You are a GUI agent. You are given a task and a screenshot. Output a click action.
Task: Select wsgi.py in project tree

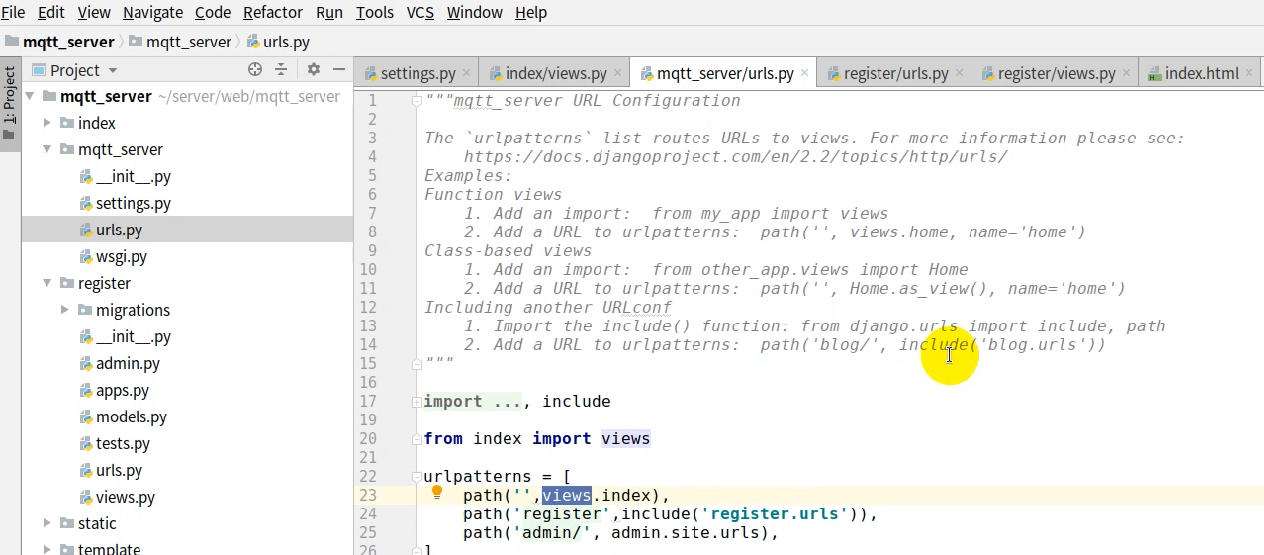click(x=113, y=257)
